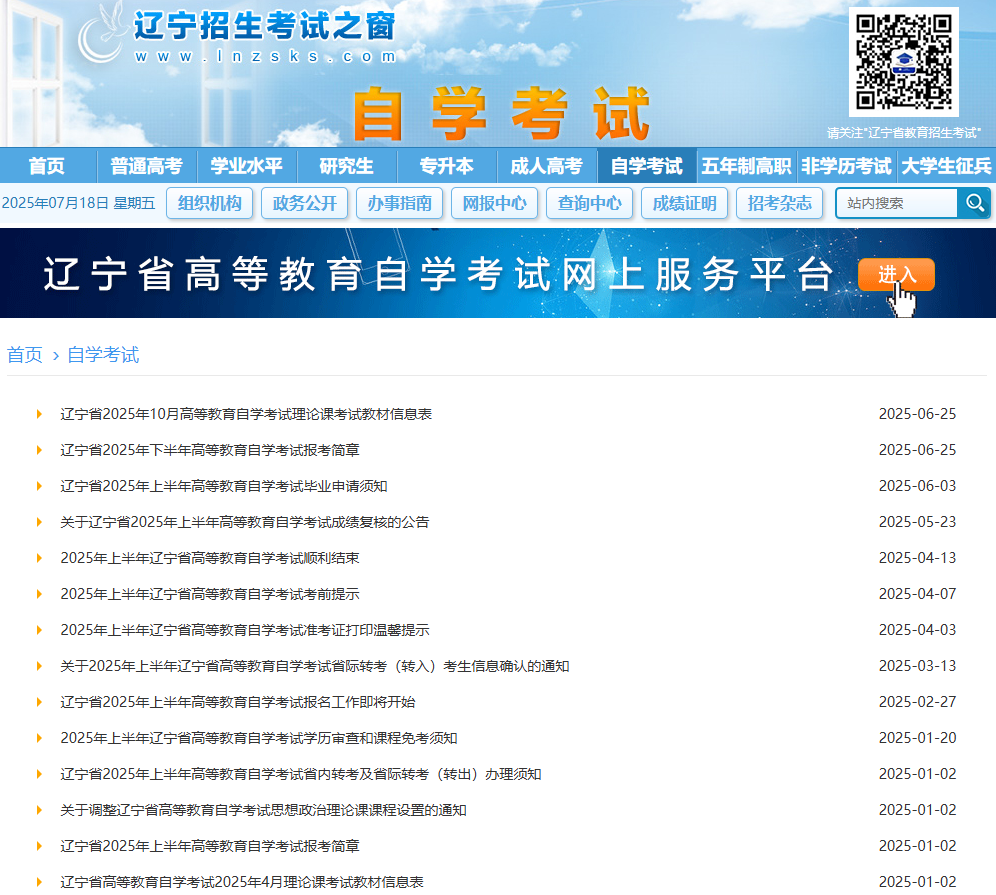Click the Liaoning exam site logo

click(238, 36)
